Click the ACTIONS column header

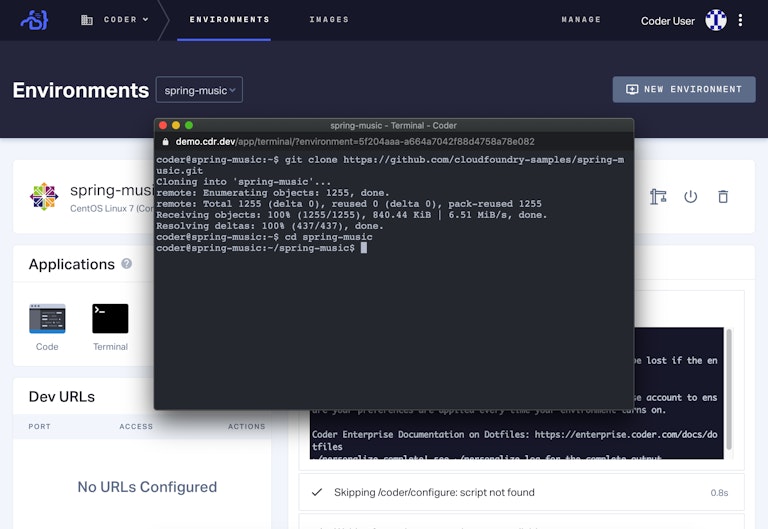(246, 426)
